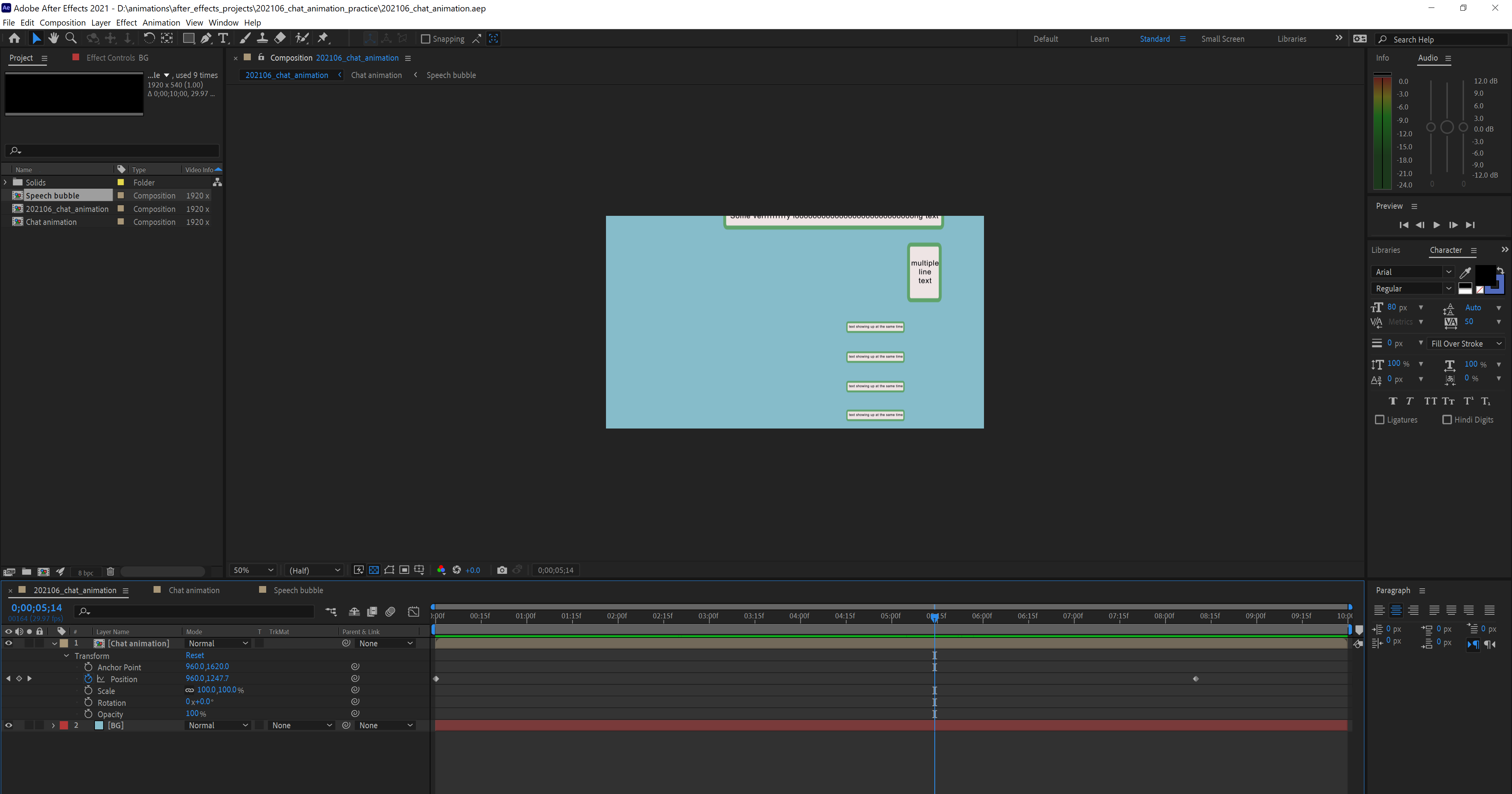Image resolution: width=1512 pixels, height=794 pixels.
Task: Click the Region of Interest icon
Action: [404, 570]
